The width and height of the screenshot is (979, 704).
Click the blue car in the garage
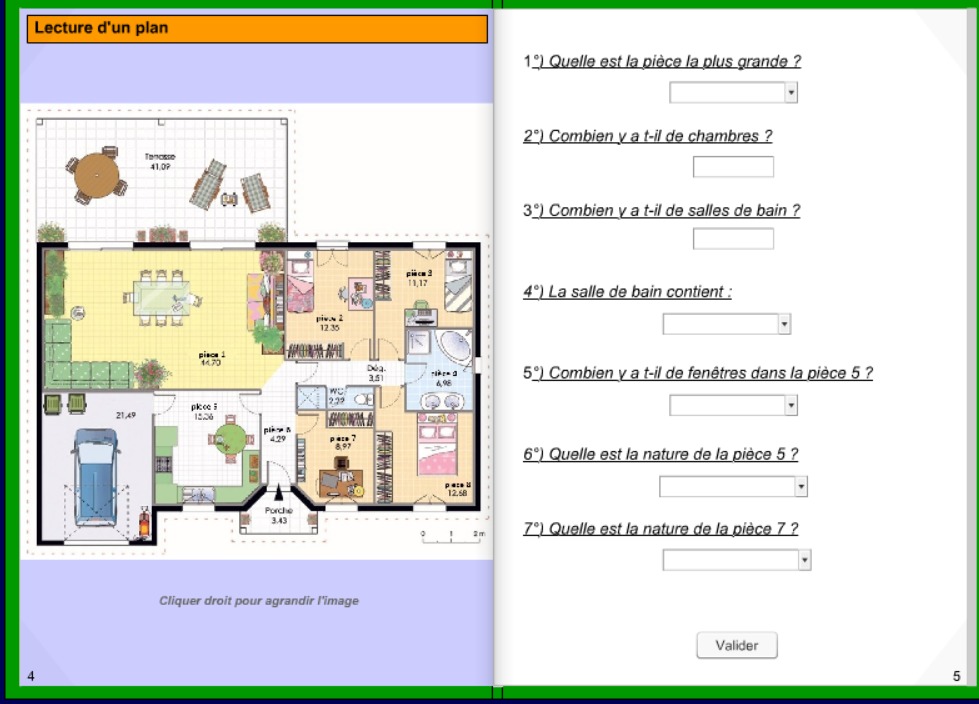click(x=96, y=477)
